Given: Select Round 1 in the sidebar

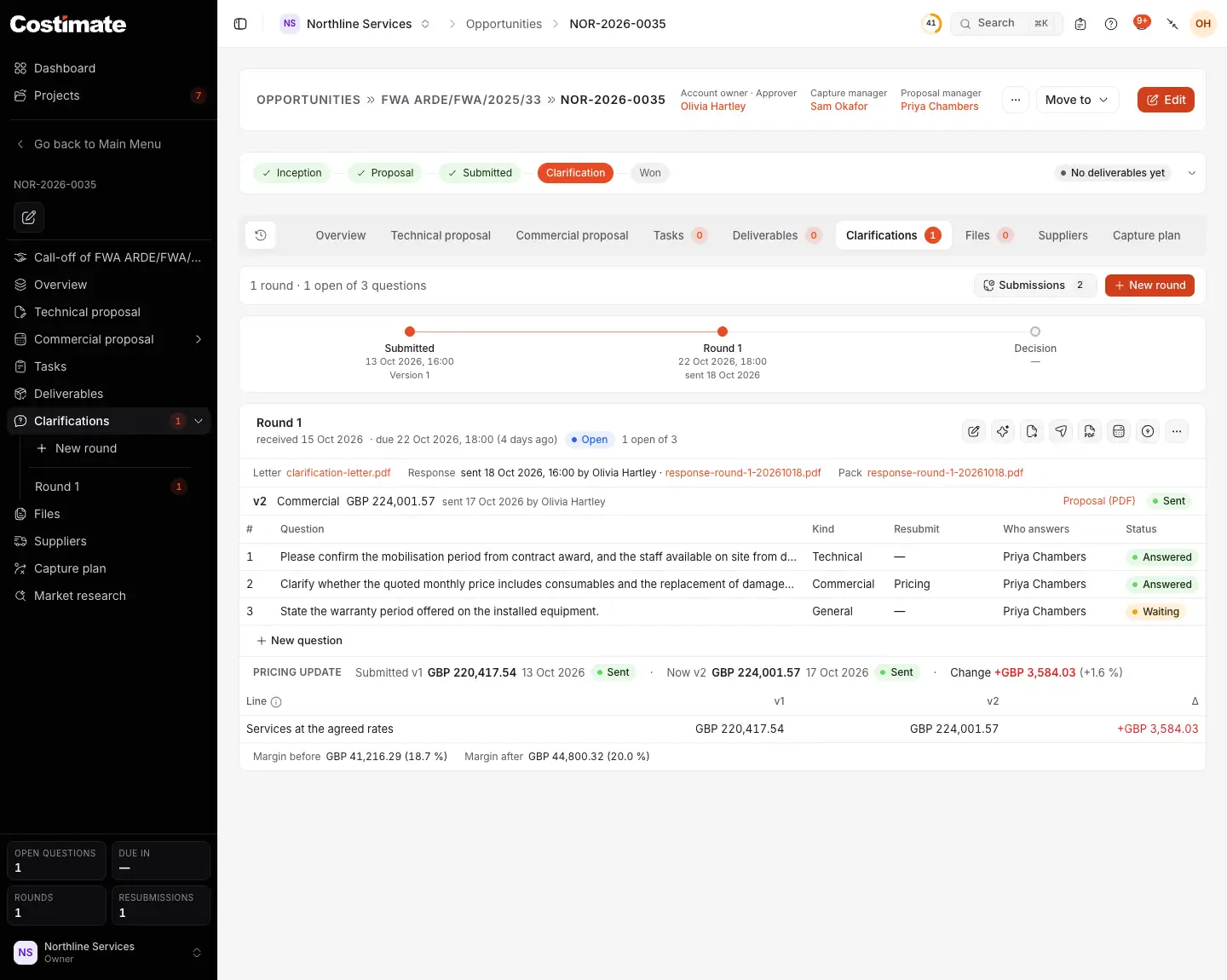Looking at the screenshot, I should 108,487.
